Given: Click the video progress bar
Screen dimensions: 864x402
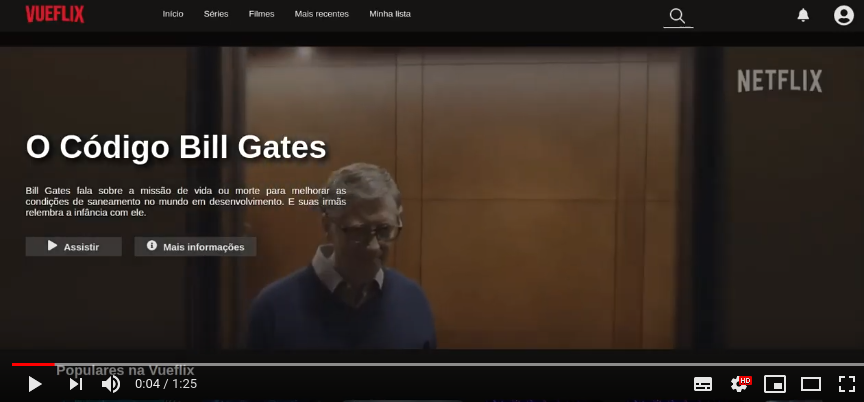Looking at the screenshot, I should pos(438,364).
